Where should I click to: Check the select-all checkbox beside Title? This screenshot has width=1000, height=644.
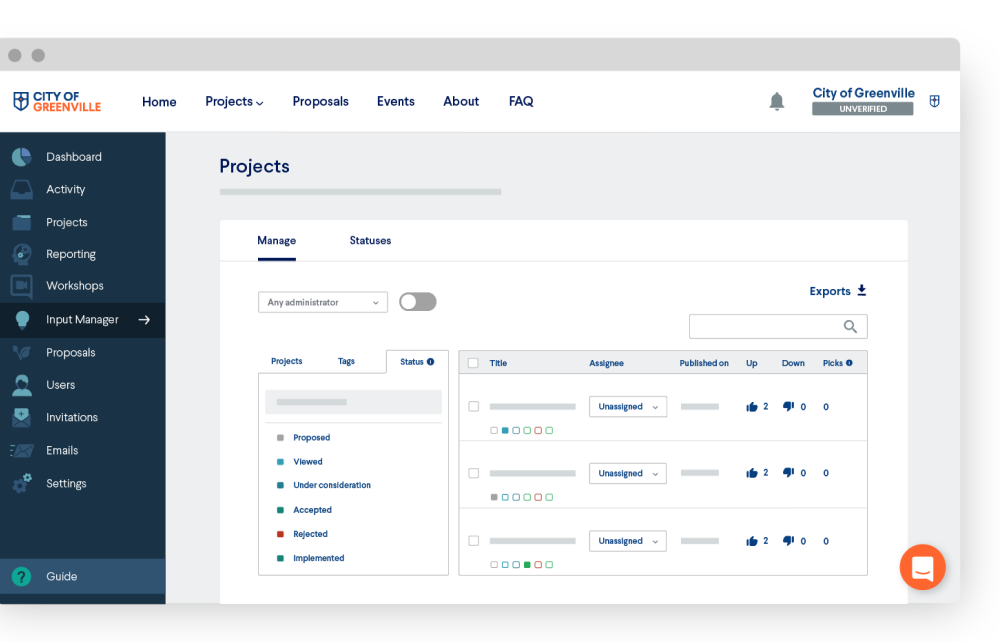(x=473, y=363)
